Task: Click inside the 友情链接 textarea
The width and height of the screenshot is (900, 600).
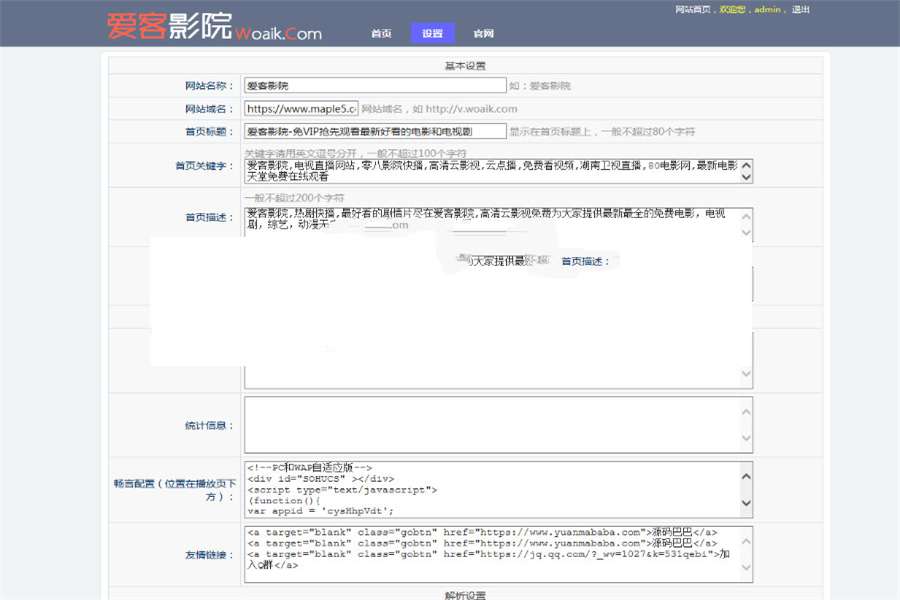Action: 498,555
